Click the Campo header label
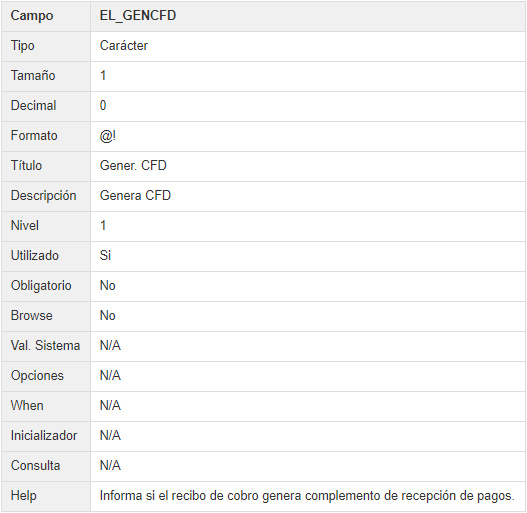The width and height of the screenshot is (527, 513). tap(32, 16)
